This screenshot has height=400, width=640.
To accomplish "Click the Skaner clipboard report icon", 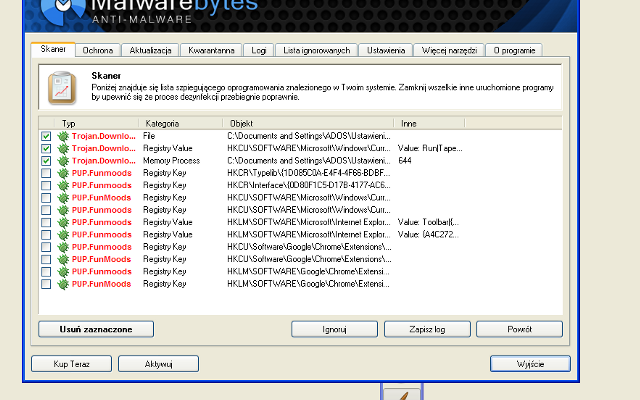I will click(x=62, y=88).
